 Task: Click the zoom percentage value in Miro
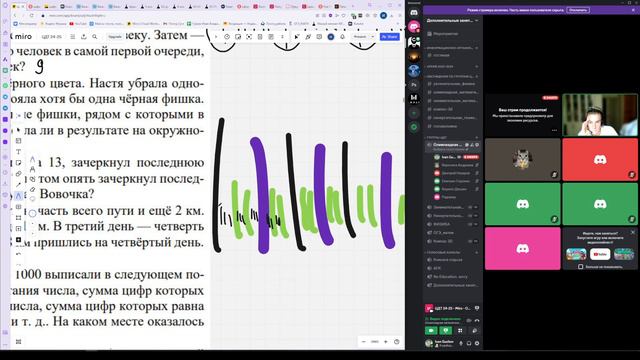(375, 342)
